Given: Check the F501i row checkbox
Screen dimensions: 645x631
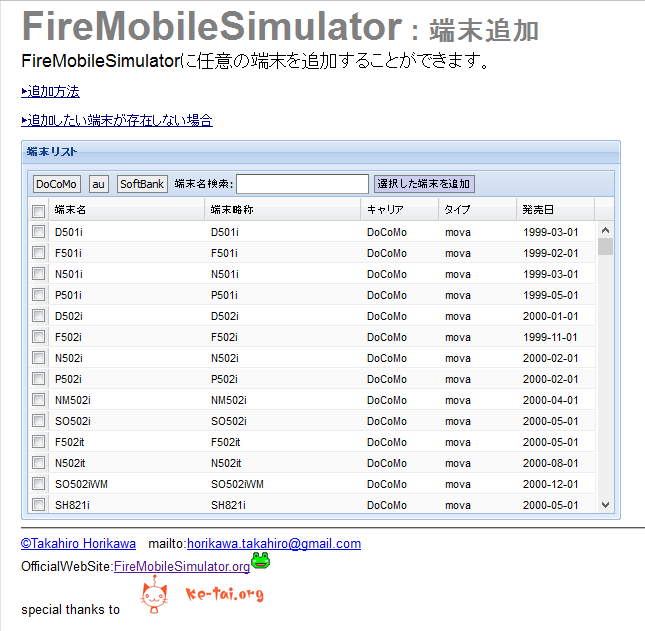Looking at the screenshot, I should pyautogui.click(x=39, y=253).
